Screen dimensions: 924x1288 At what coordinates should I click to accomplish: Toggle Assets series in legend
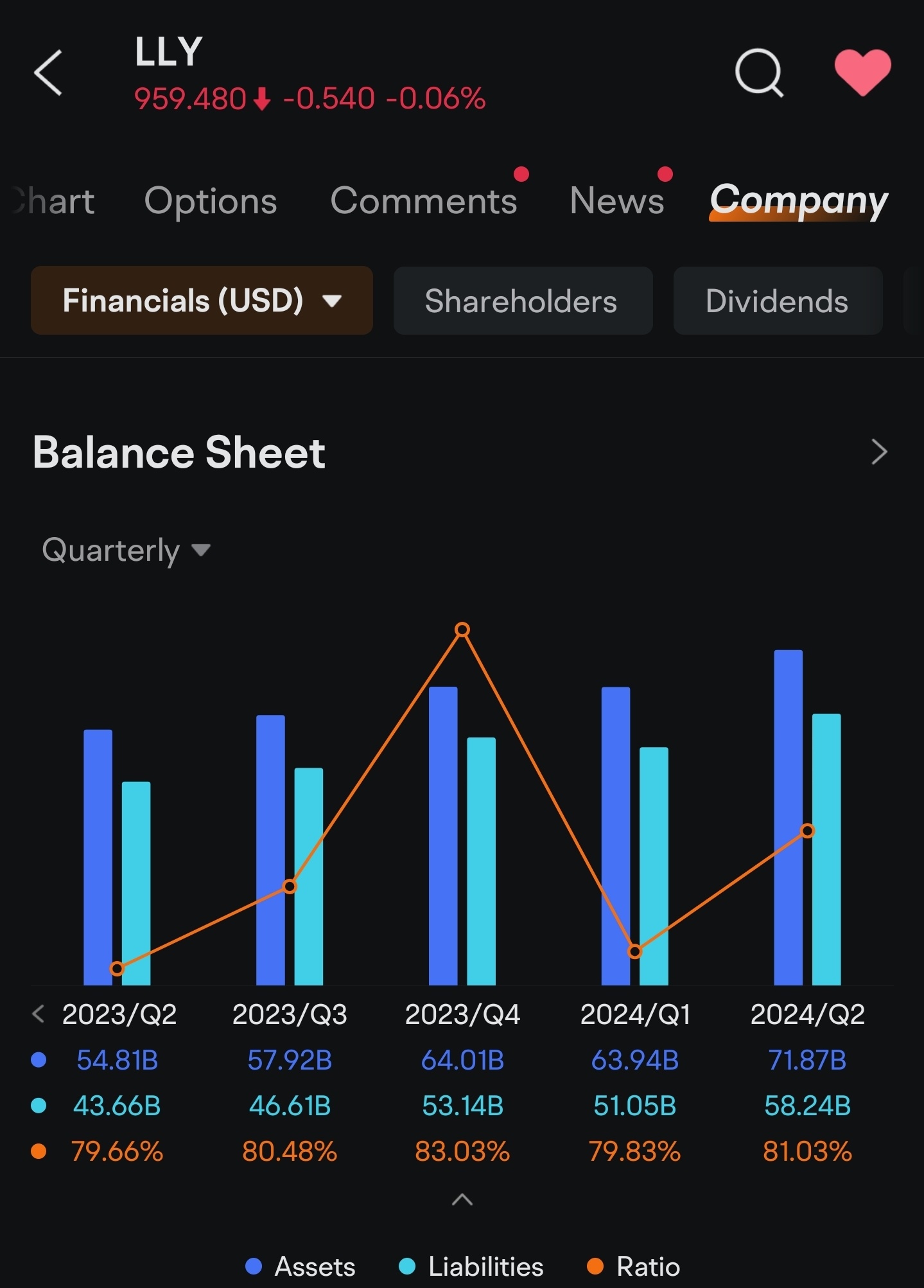point(301,1267)
